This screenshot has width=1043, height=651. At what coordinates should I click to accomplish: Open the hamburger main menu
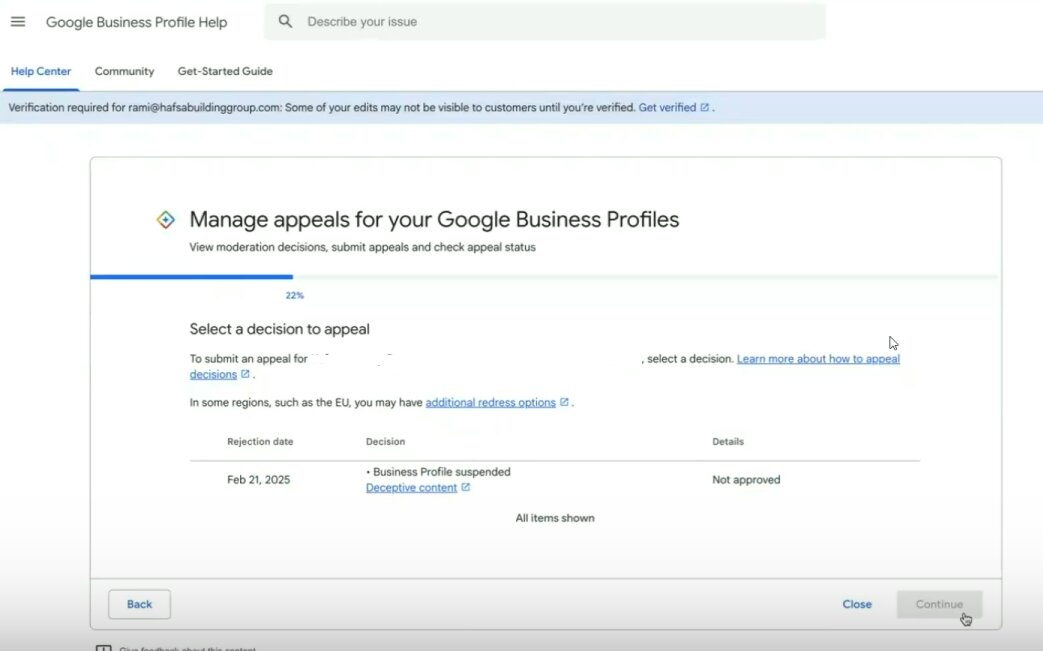(18, 21)
